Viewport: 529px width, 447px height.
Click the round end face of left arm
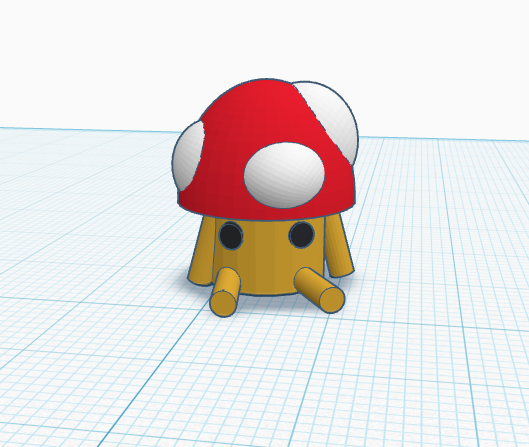tap(223, 304)
